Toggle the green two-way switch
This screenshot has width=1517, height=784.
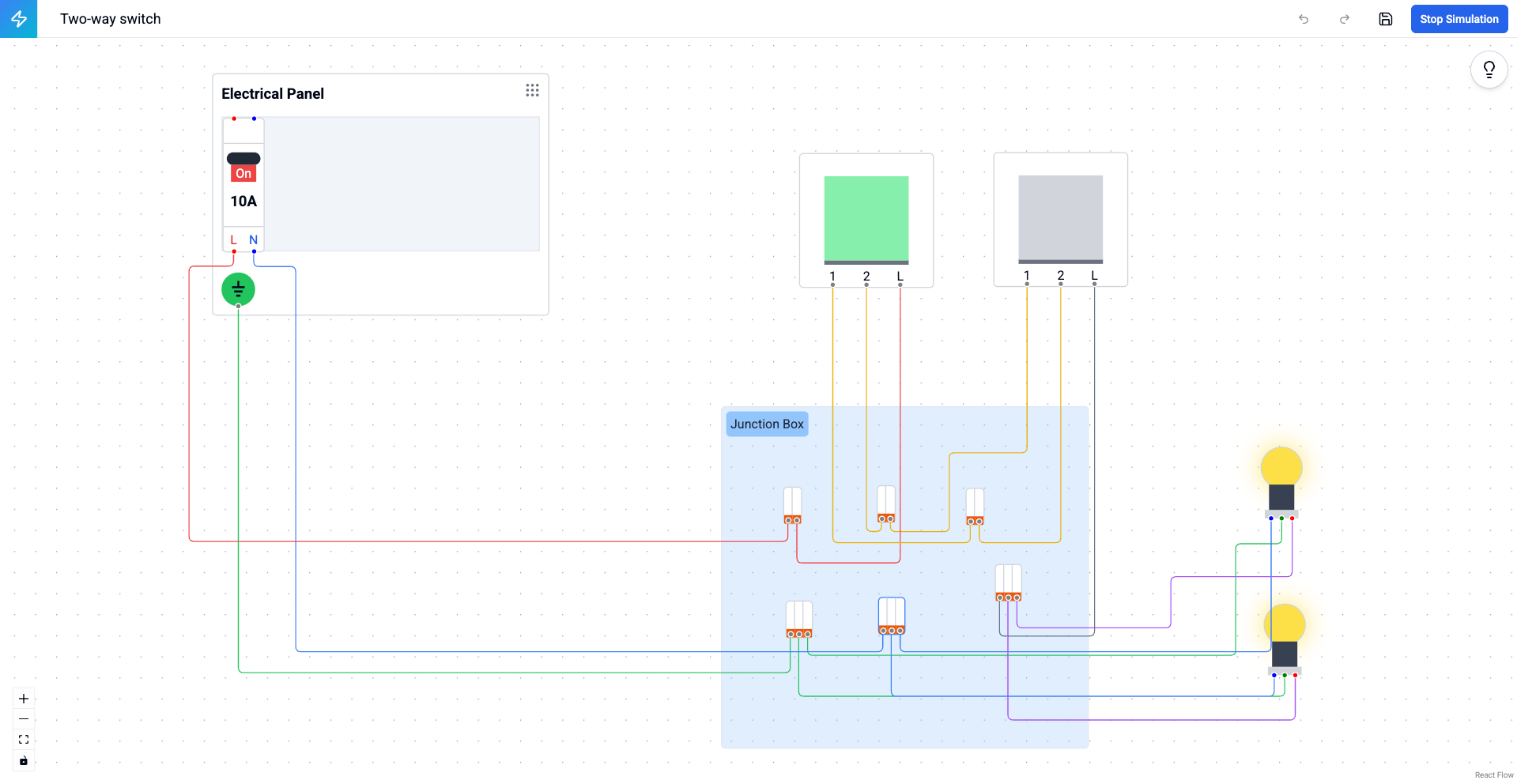866,219
